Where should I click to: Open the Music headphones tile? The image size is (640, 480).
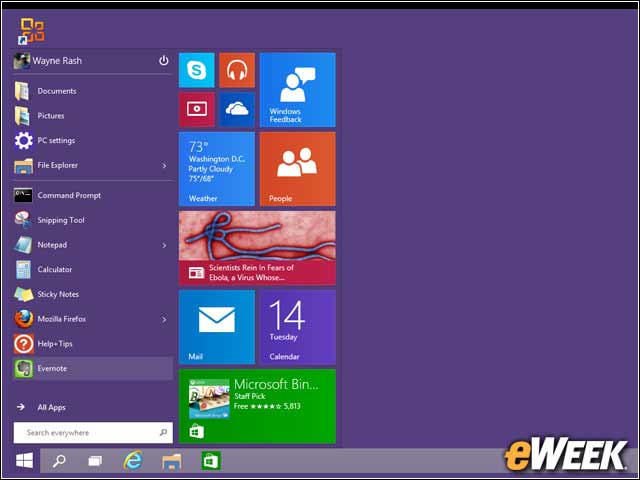237,70
